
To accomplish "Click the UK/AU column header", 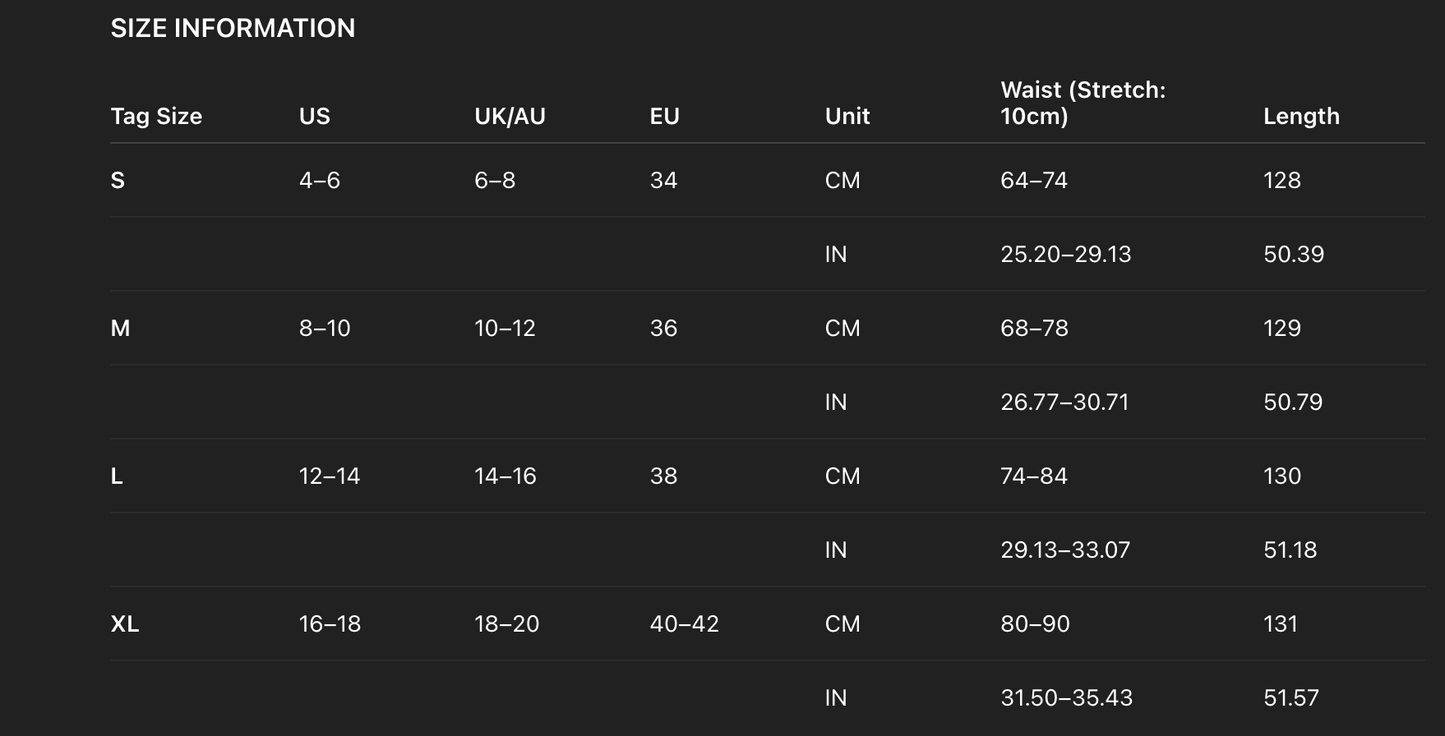I will pyautogui.click(x=510, y=116).
